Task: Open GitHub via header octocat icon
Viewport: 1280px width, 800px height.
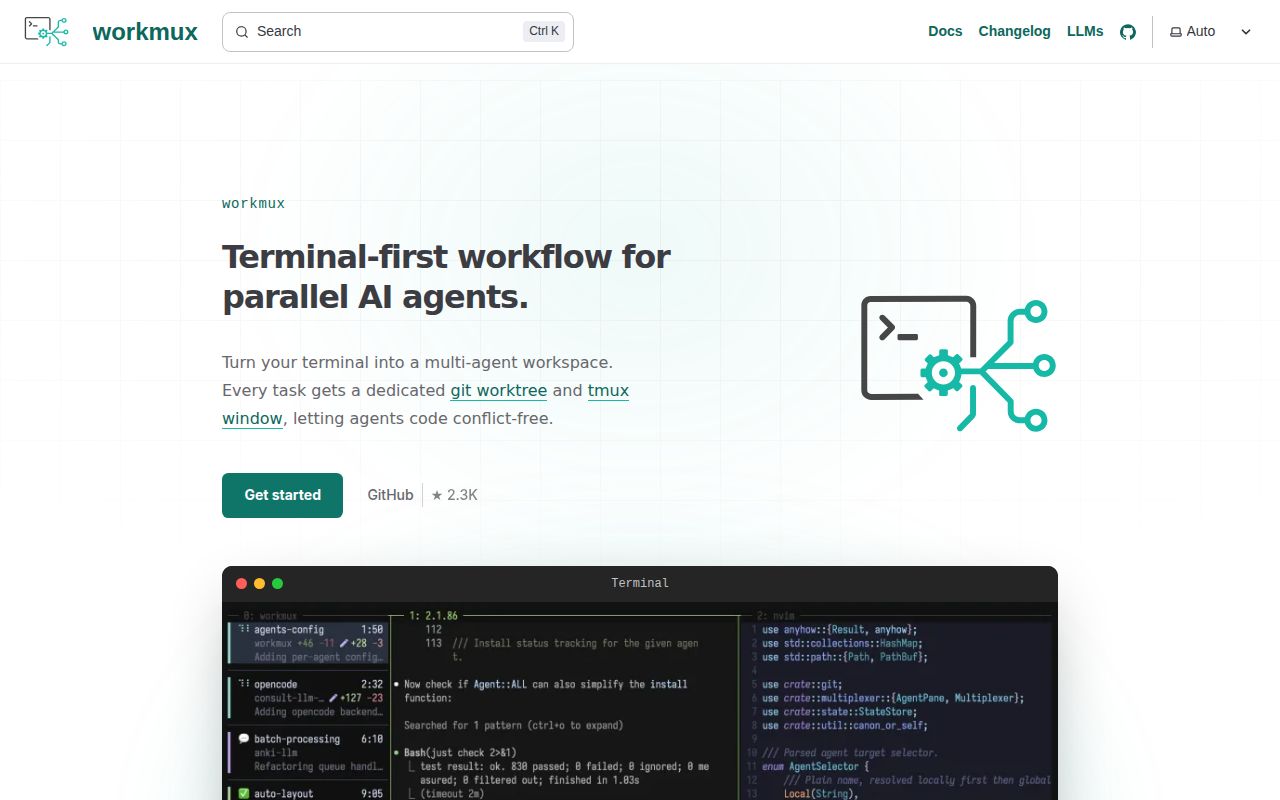Action: 1128,32
